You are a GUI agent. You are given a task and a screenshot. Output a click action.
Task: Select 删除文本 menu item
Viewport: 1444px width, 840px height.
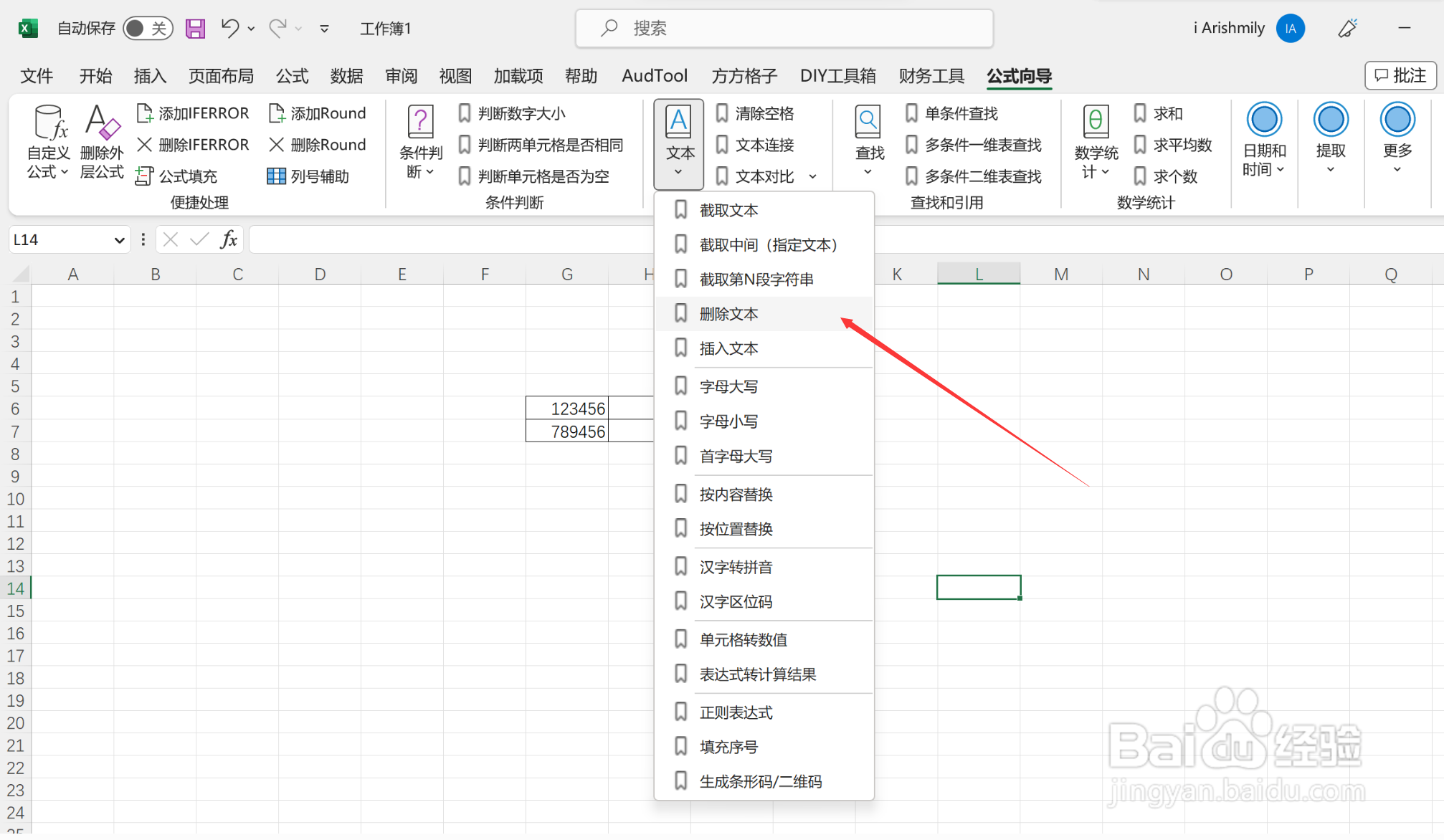click(x=764, y=314)
